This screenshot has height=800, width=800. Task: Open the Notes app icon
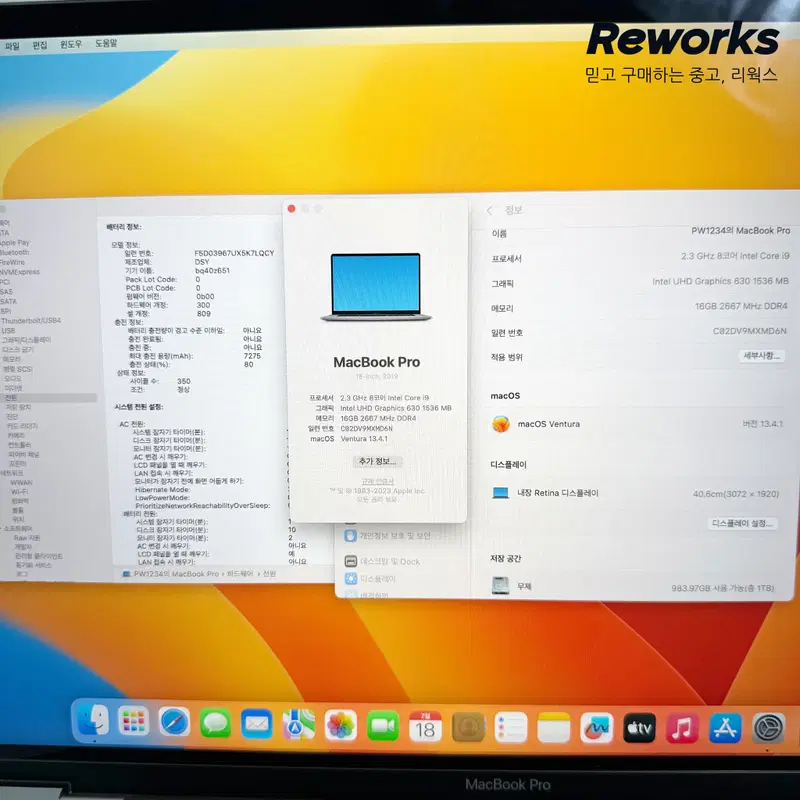[x=554, y=728]
